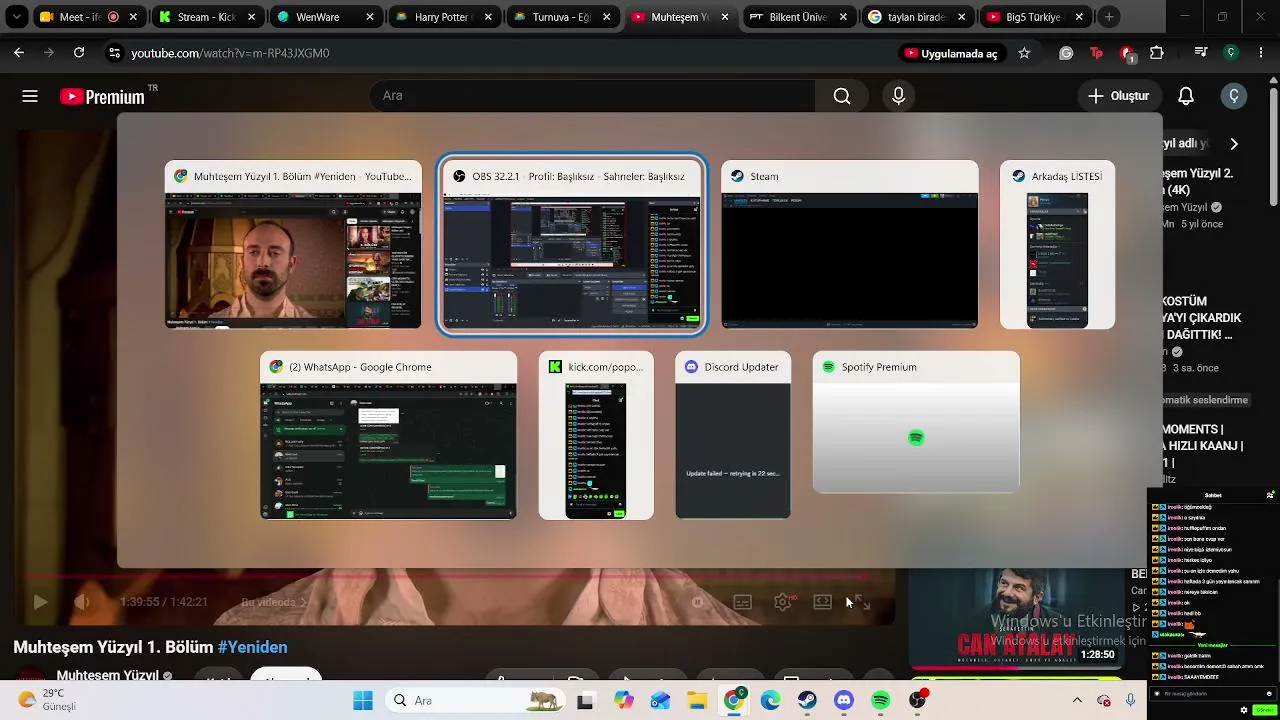Show next suggestion chips with arrow
1280x720 pixels.
[x=1234, y=144]
